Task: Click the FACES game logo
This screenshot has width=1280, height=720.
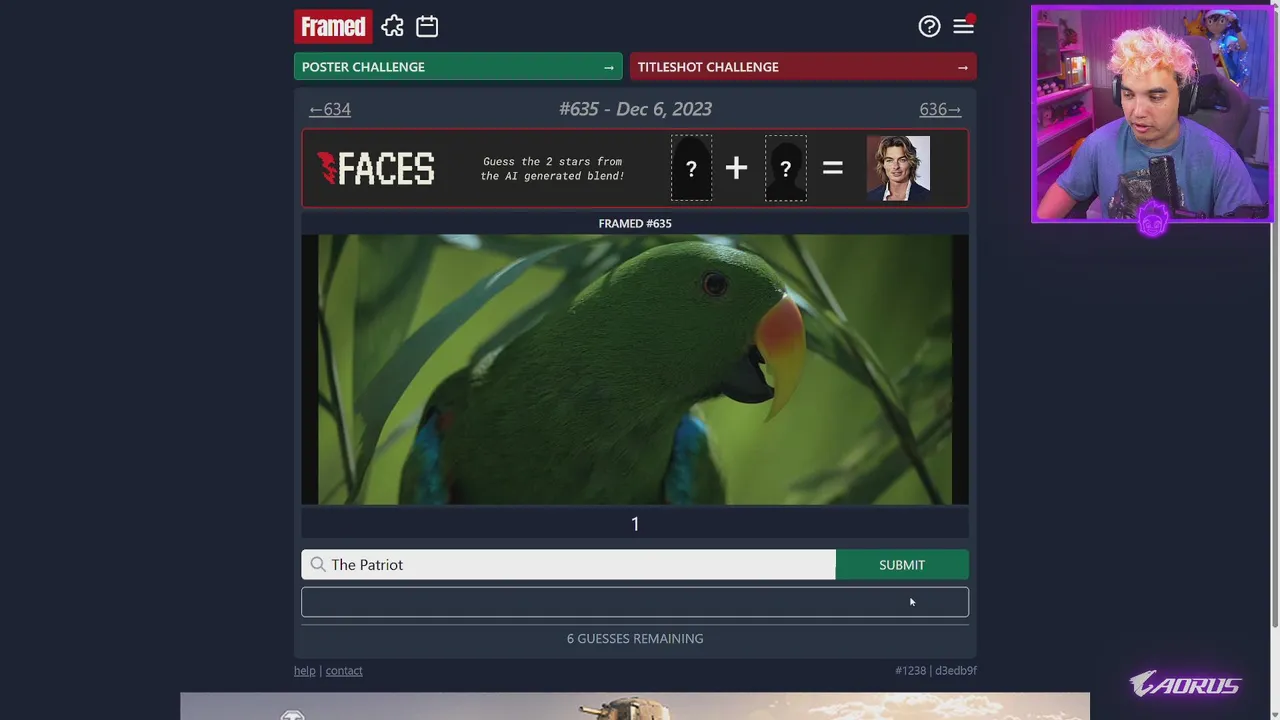Action: coord(376,168)
